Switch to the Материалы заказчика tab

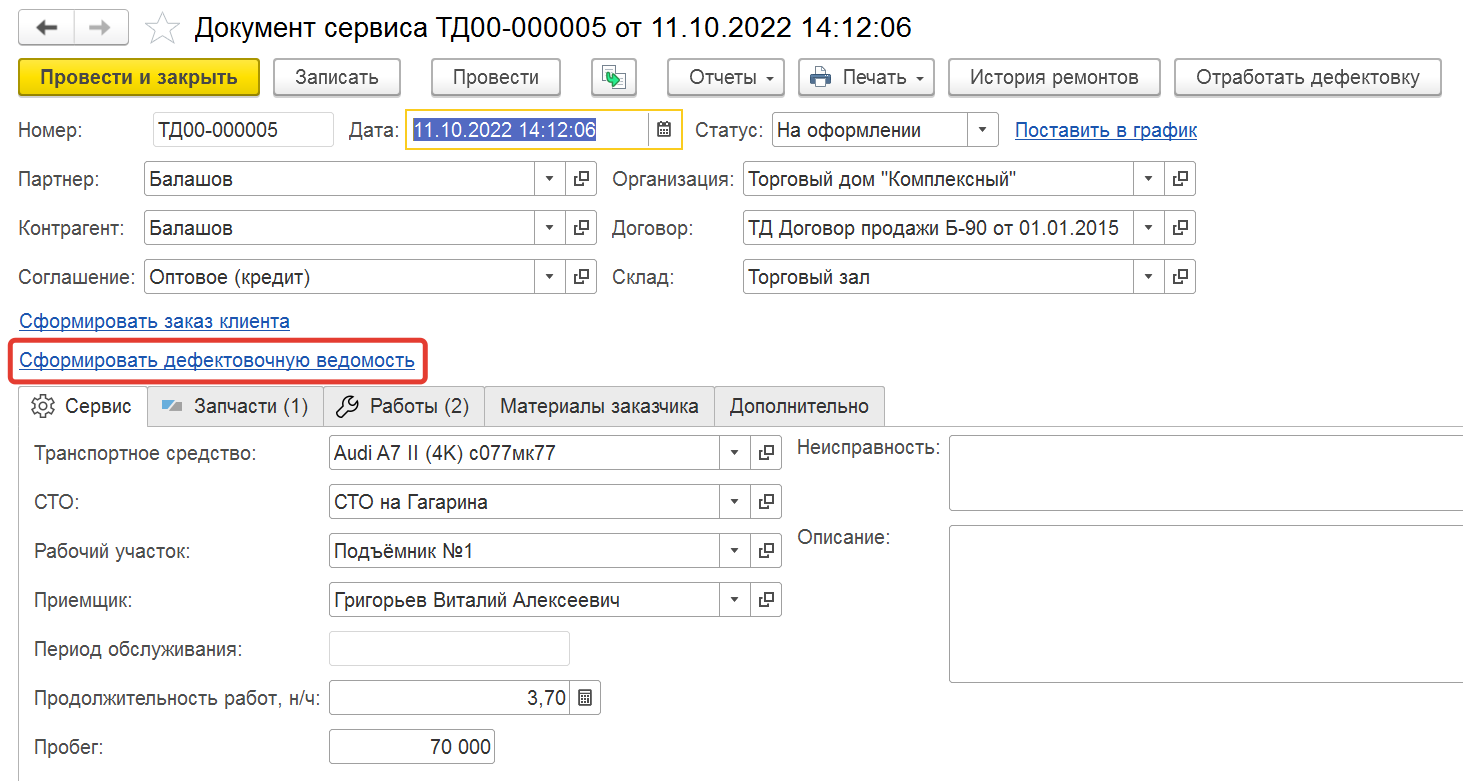click(x=599, y=406)
